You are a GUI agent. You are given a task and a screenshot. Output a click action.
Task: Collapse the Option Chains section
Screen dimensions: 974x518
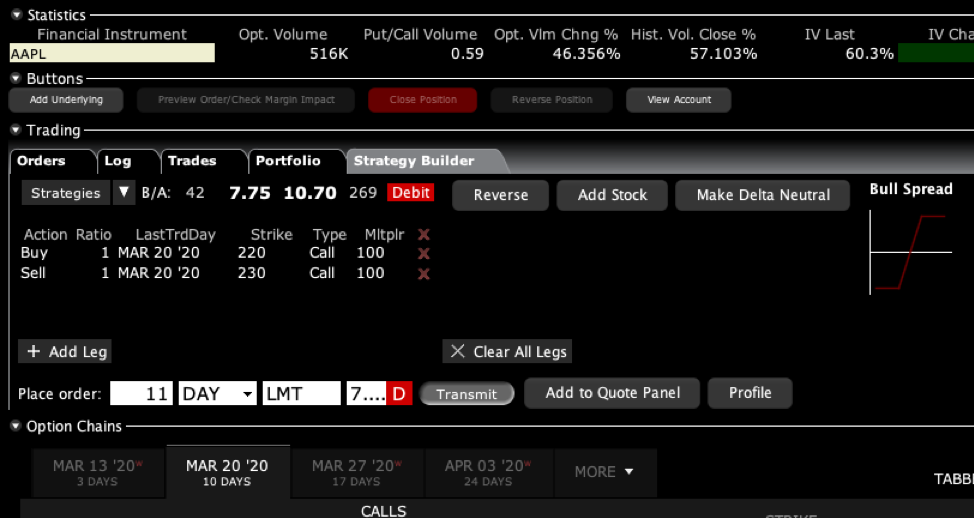click(16, 427)
